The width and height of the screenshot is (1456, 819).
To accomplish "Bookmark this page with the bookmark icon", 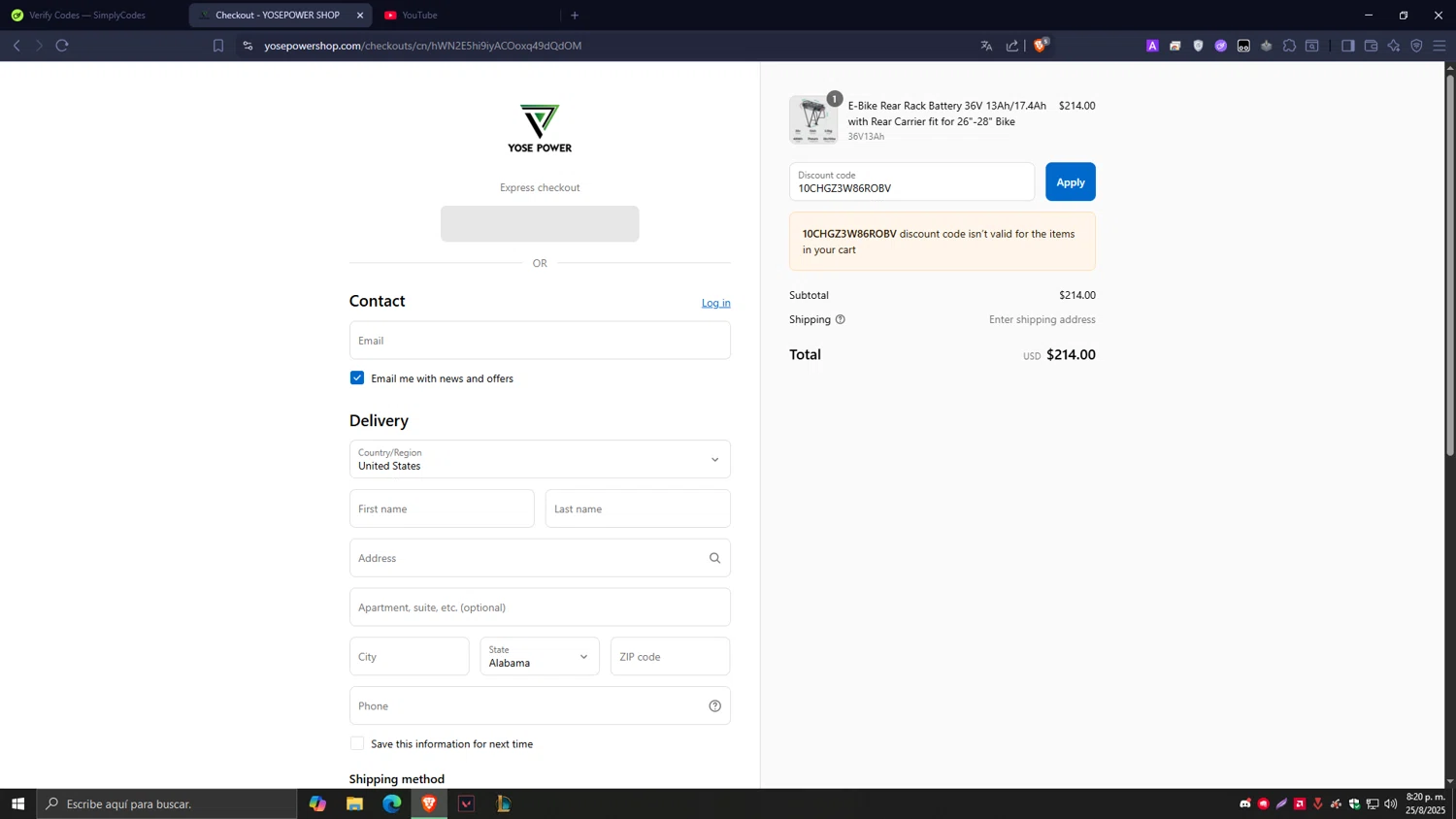I will pos(218,46).
